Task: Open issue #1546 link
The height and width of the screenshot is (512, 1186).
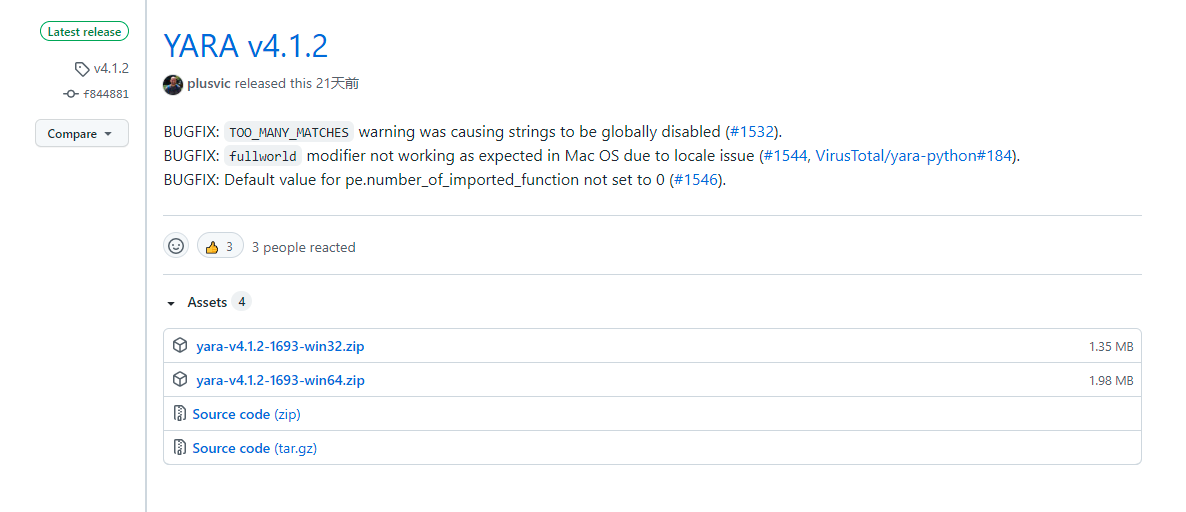Action: (x=696, y=180)
